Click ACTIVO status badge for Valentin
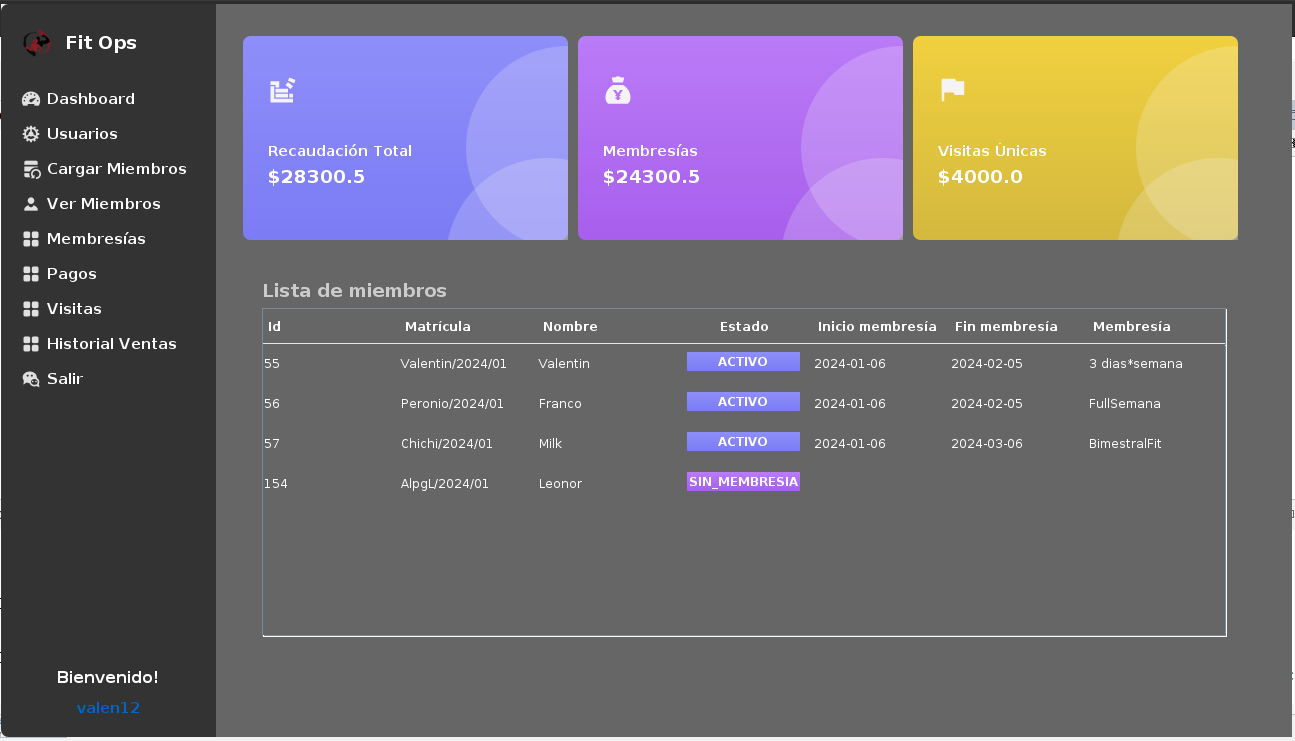 point(743,362)
